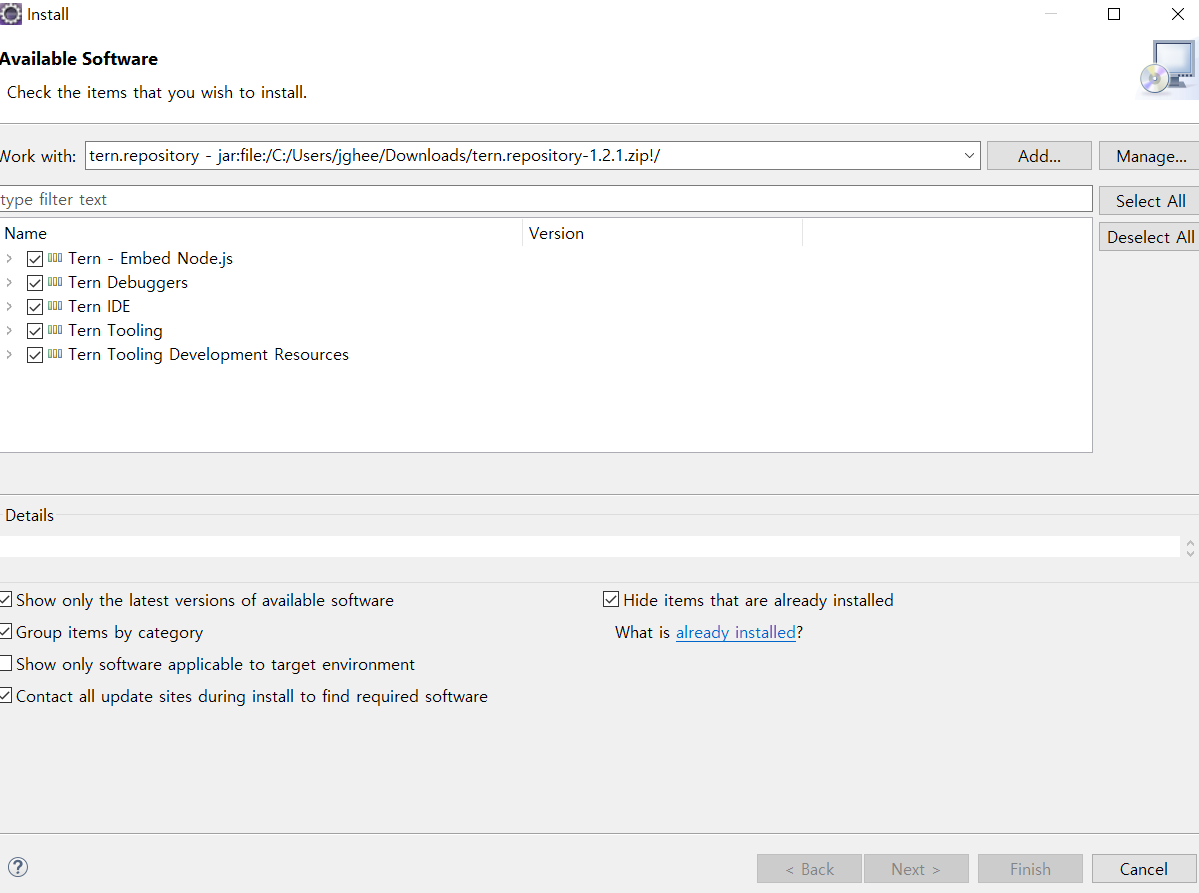This screenshot has height=893, width=1199.
Task: Click the Add... button
Action: pyautogui.click(x=1039, y=156)
